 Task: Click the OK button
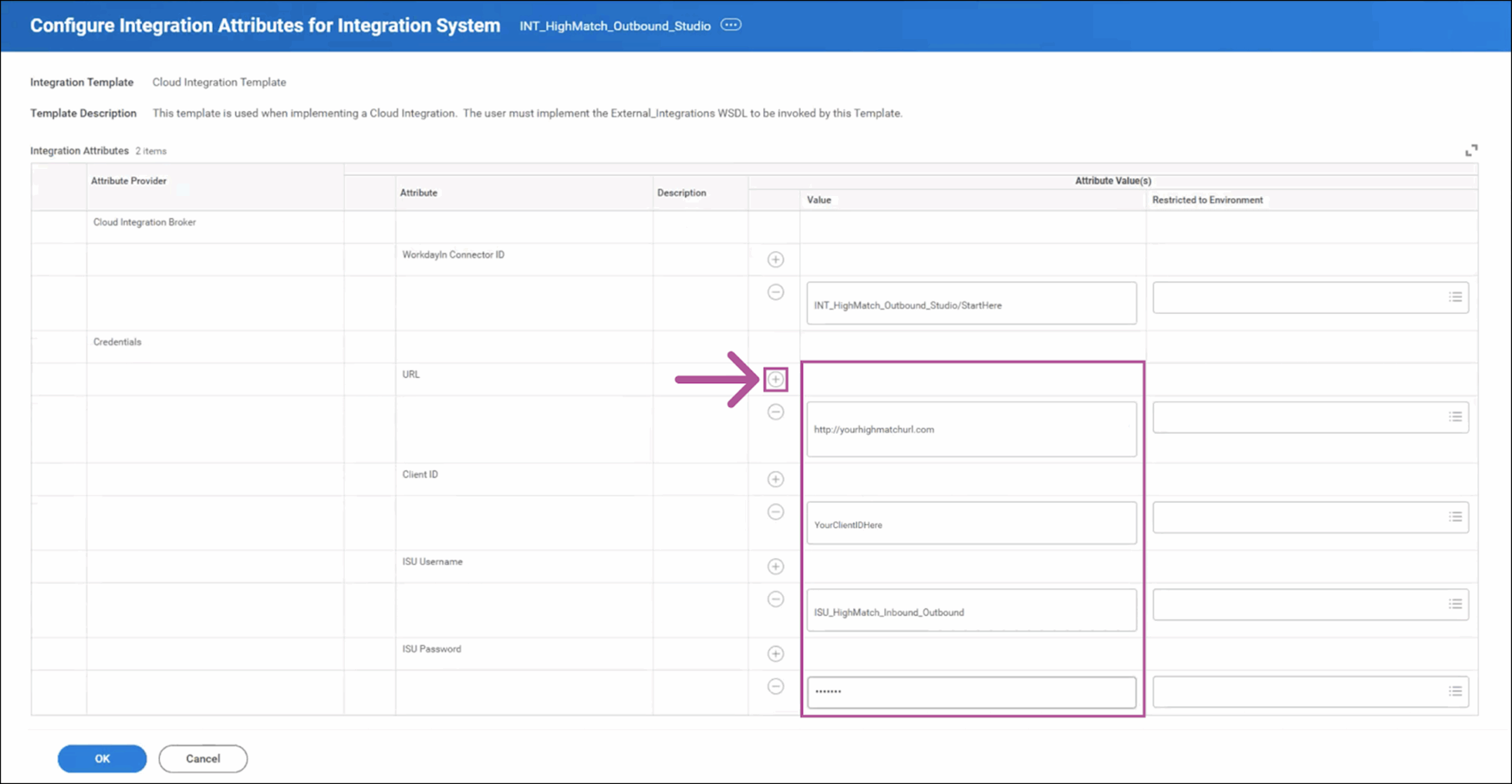(102, 759)
